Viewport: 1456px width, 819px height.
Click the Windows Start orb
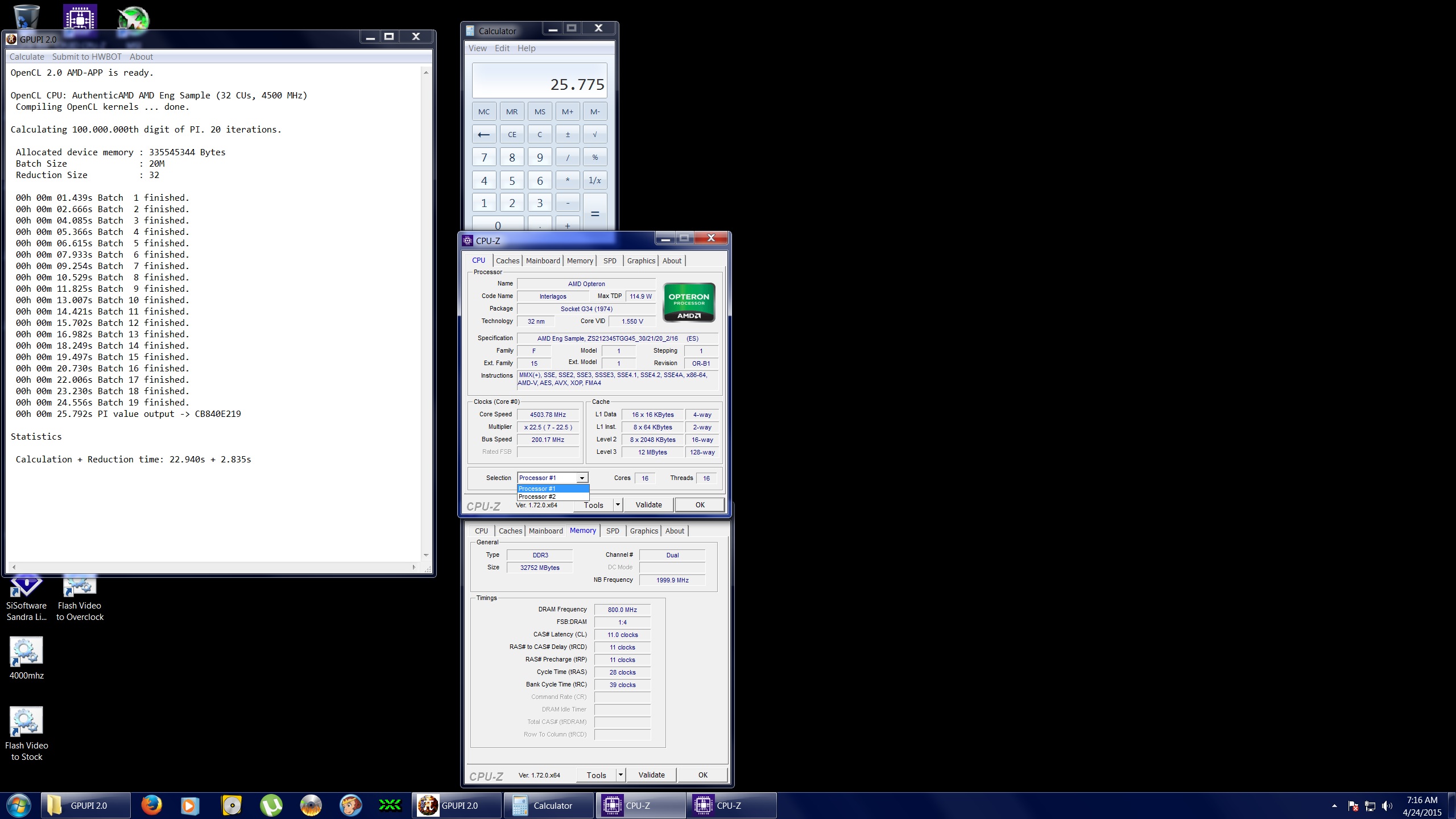18,805
